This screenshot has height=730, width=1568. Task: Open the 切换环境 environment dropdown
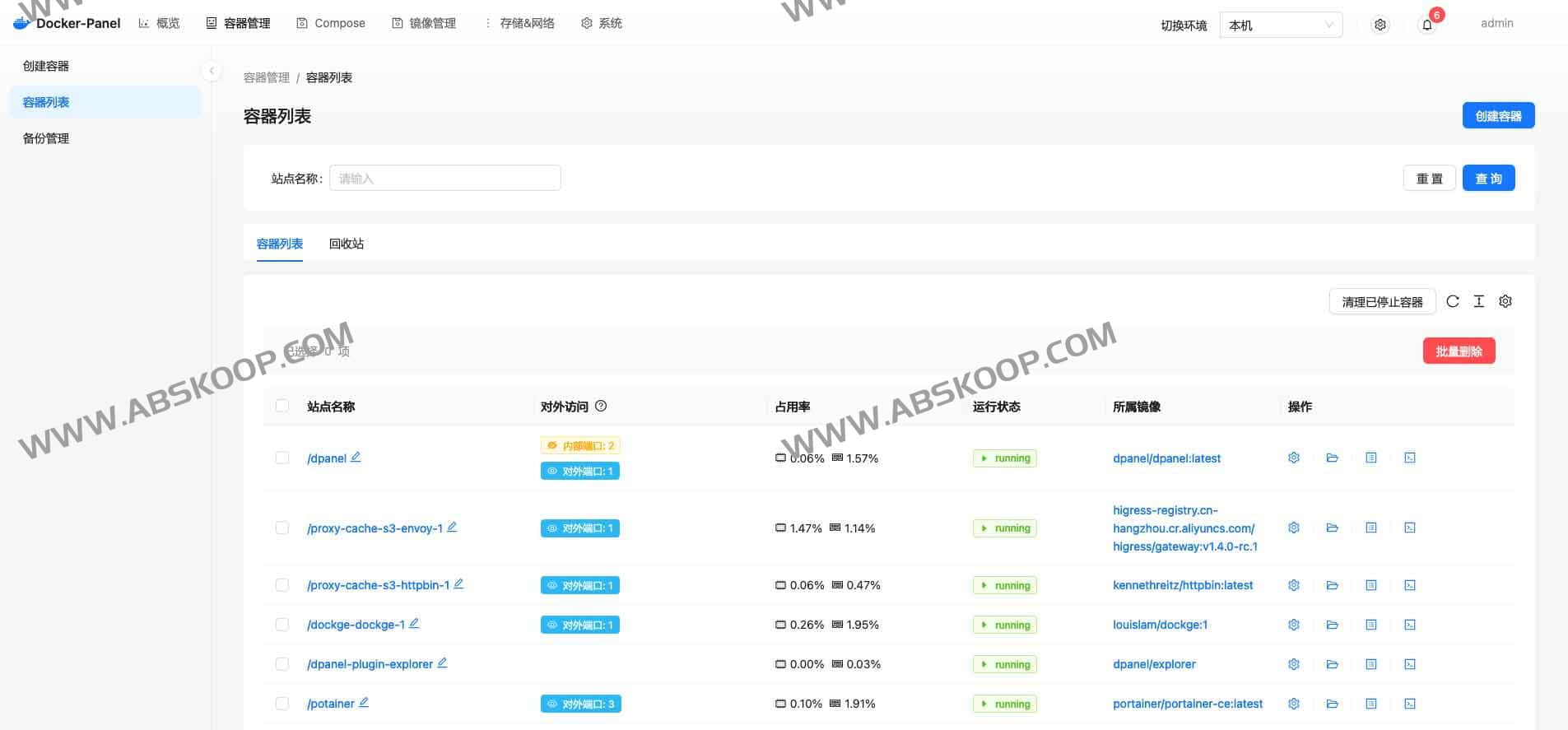point(1281,25)
